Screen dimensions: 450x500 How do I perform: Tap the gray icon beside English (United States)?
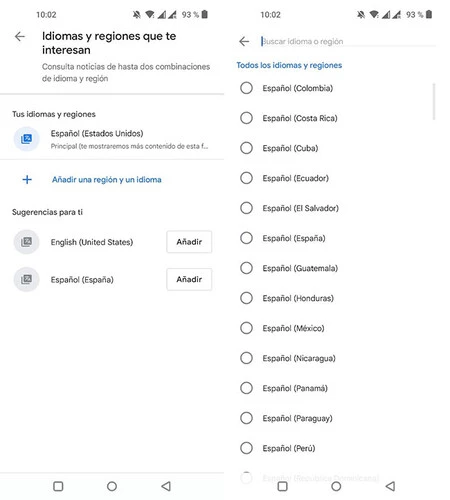click(26, 242)
